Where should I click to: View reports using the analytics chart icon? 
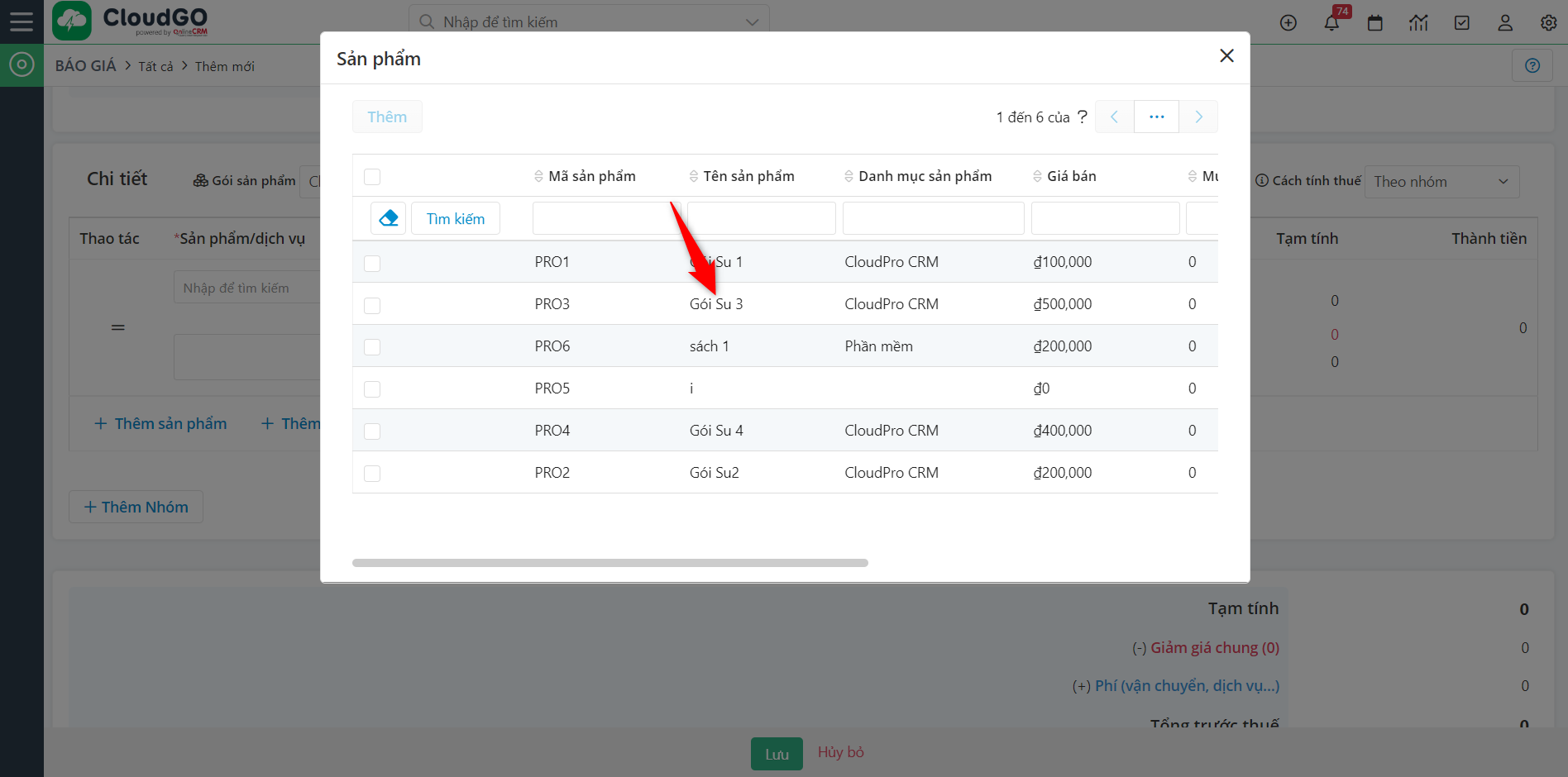pyautogui.click(x=1419, y=22)
